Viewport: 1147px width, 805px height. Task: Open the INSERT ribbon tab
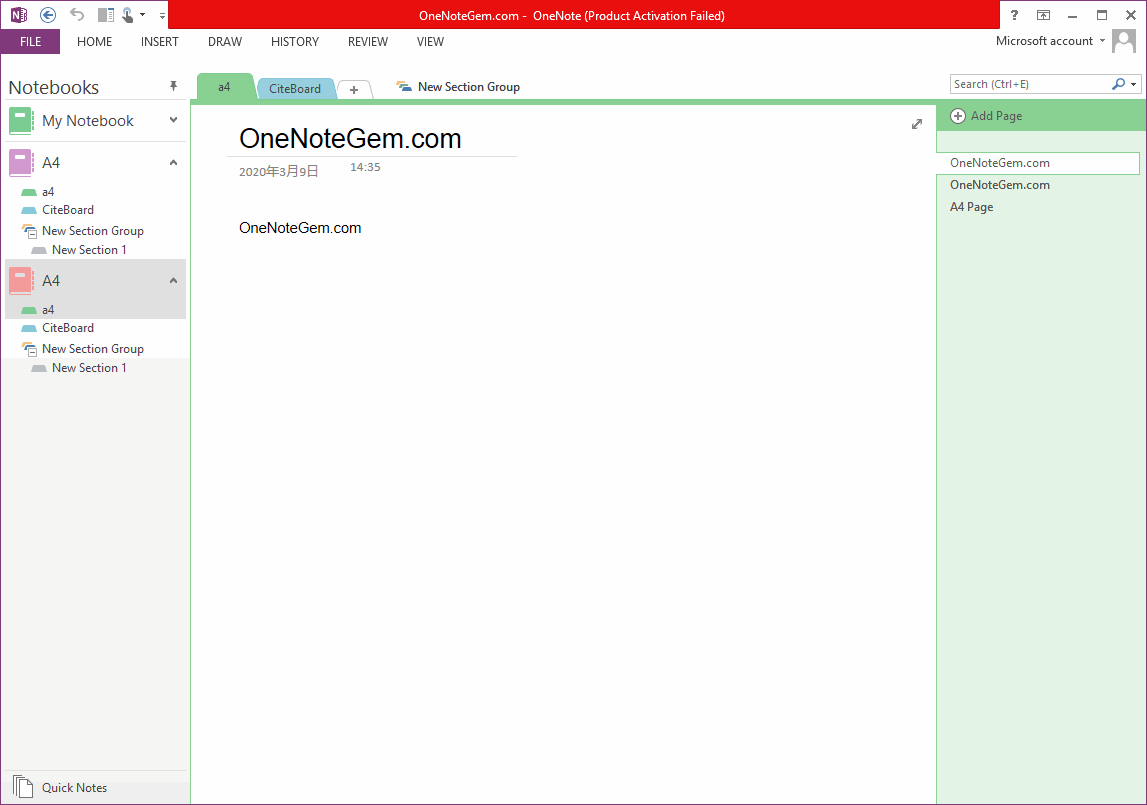159,42
